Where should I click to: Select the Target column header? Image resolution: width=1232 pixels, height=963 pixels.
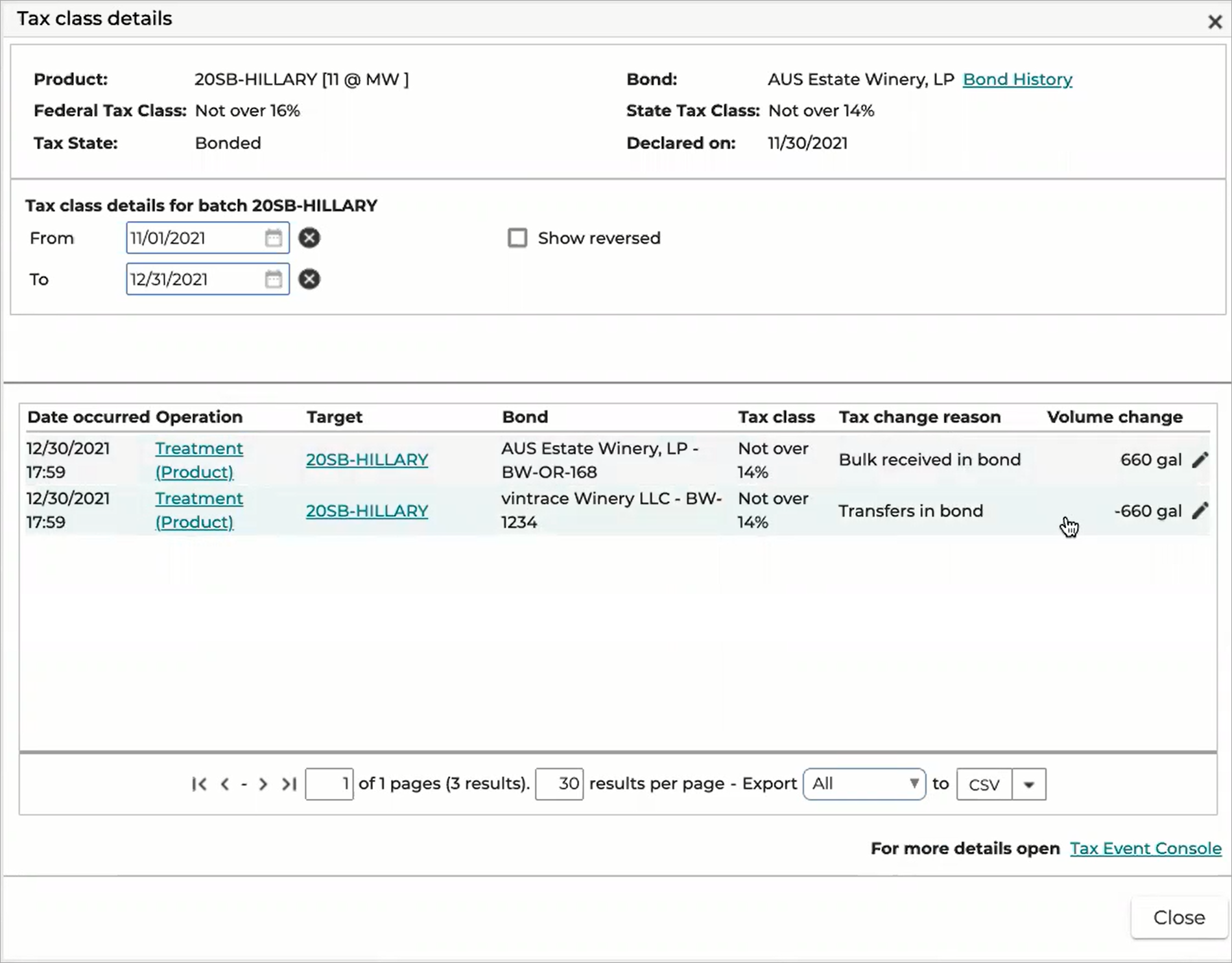click(334, 417)
